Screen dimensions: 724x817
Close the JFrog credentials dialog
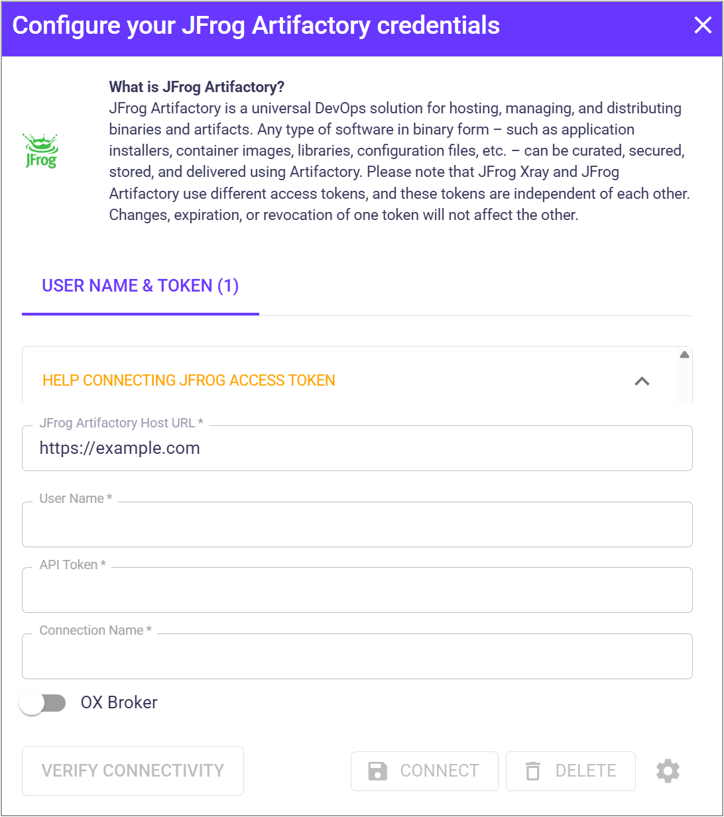pos(703,26)
